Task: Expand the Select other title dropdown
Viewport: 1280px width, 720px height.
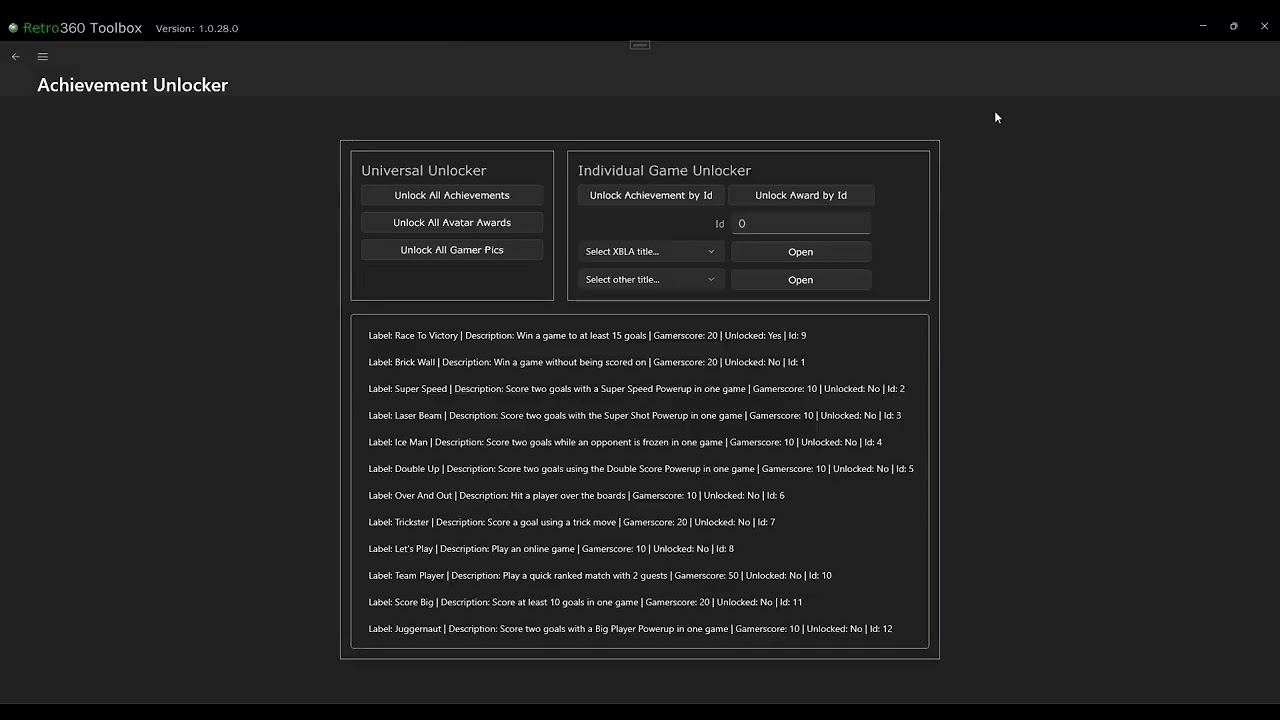Action: click(650, 279)
